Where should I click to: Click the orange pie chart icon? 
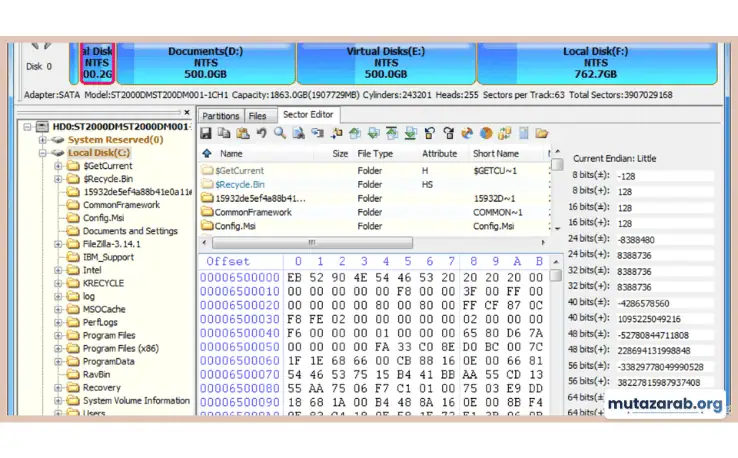click(486, 133)
